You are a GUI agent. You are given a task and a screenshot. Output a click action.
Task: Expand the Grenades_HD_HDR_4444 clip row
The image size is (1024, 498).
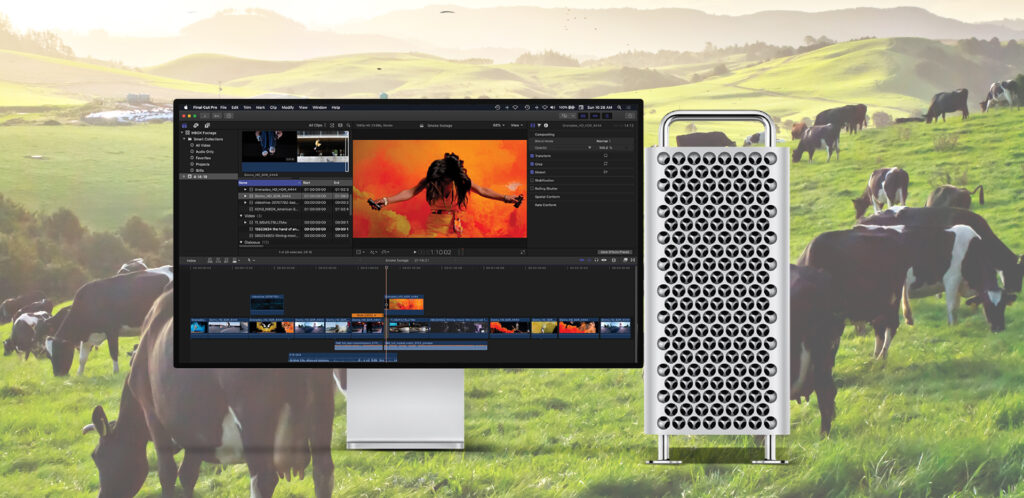coord(246,189)
